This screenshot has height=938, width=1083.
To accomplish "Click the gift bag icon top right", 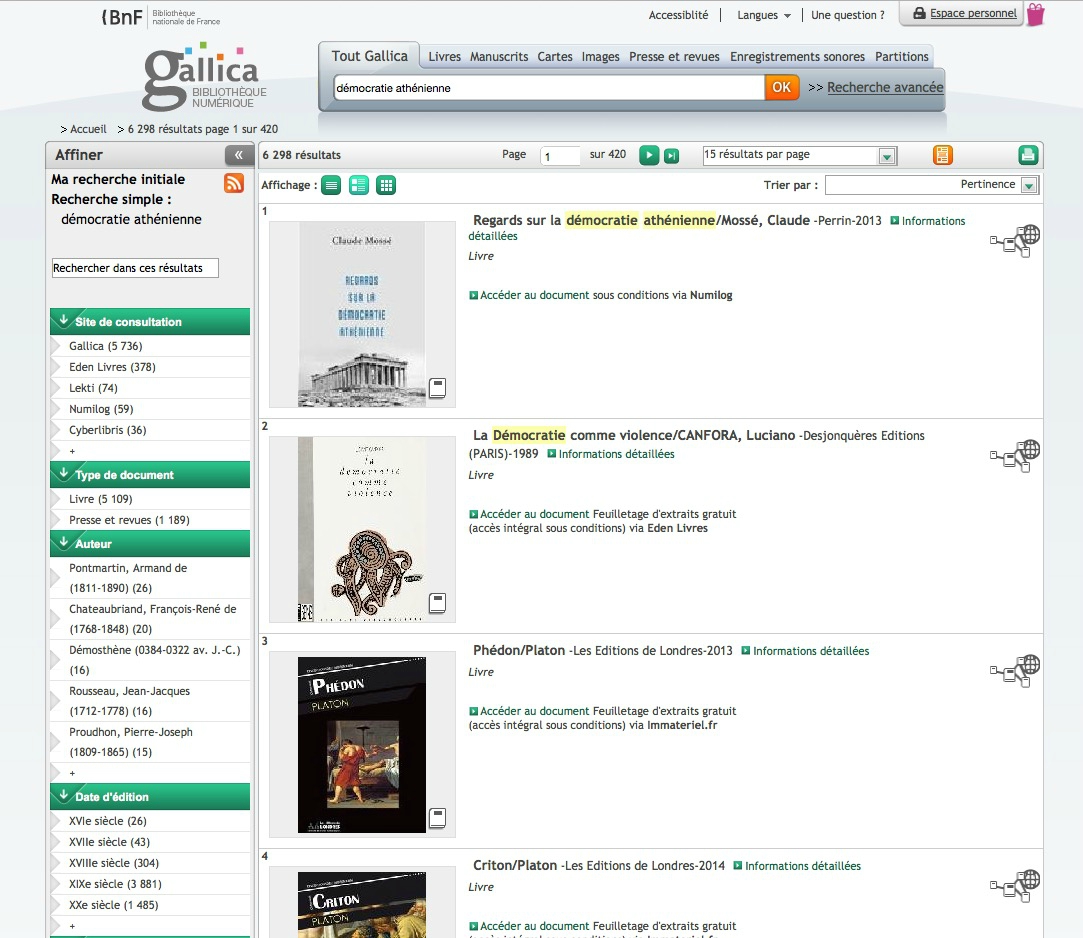I will point(1035,15).
